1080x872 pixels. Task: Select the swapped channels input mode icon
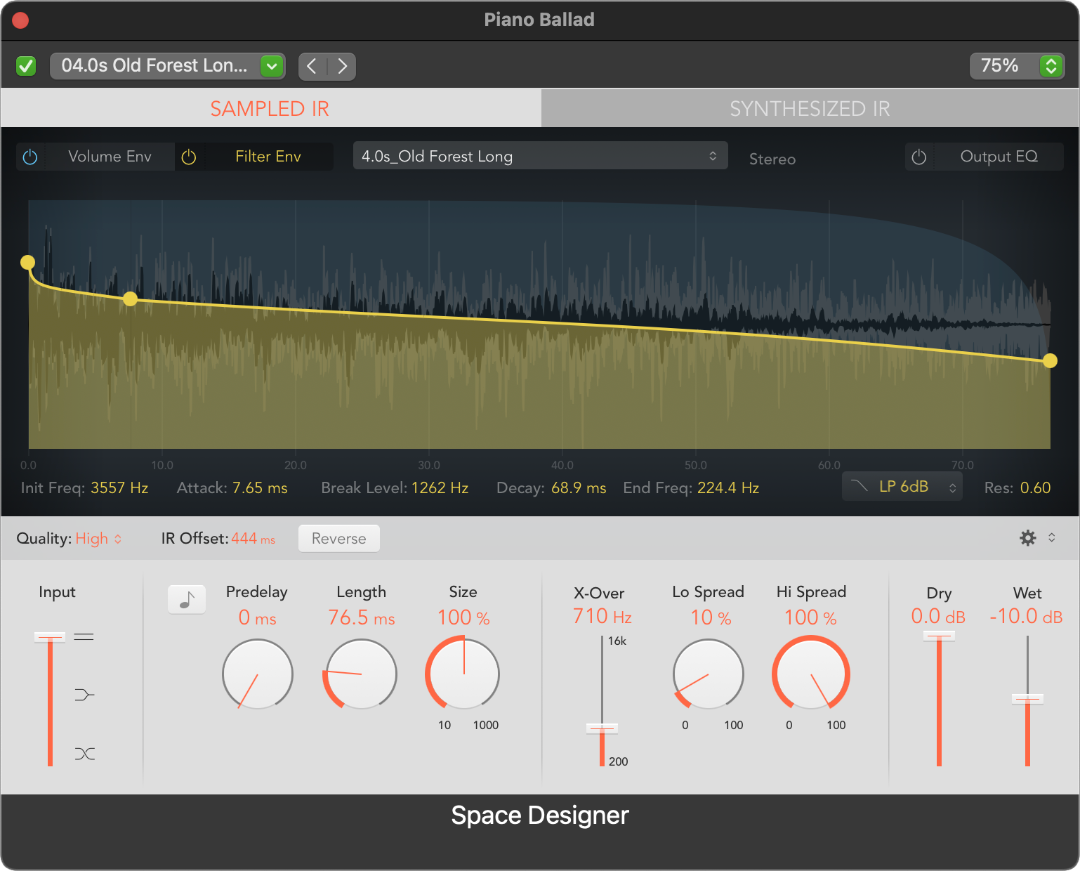(x=84, y=754)
